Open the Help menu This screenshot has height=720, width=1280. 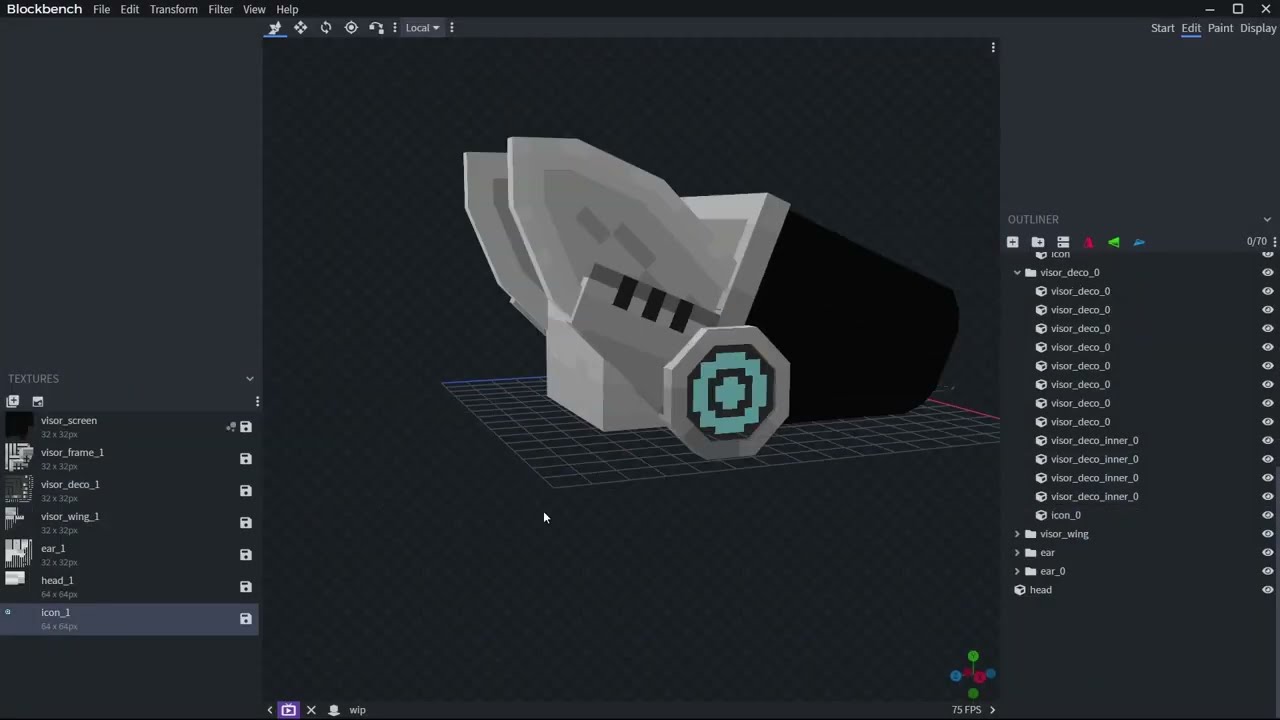pyautogui.click(x=287, y=9)
